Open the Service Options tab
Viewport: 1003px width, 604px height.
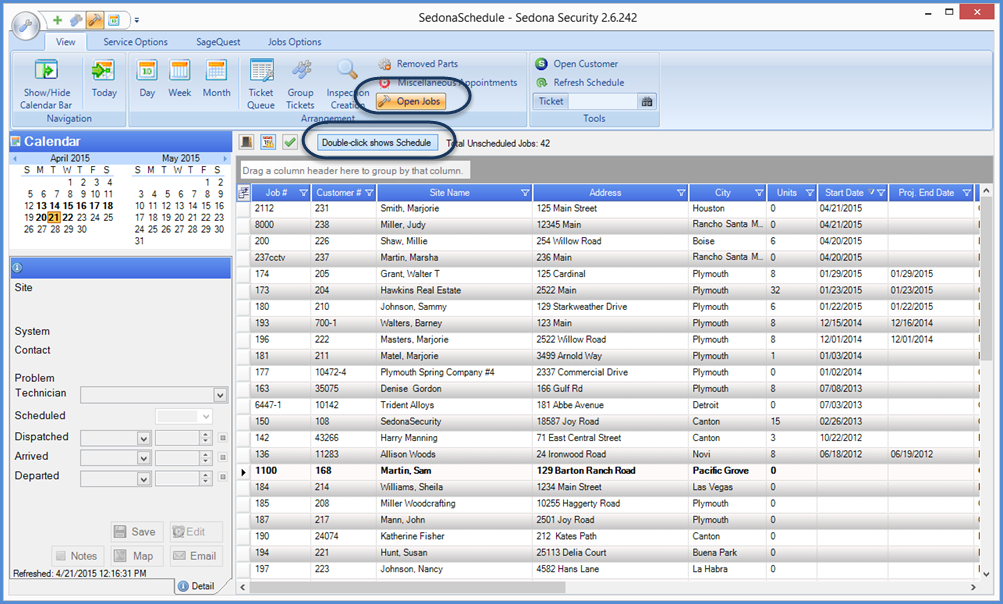pos(136,42)
